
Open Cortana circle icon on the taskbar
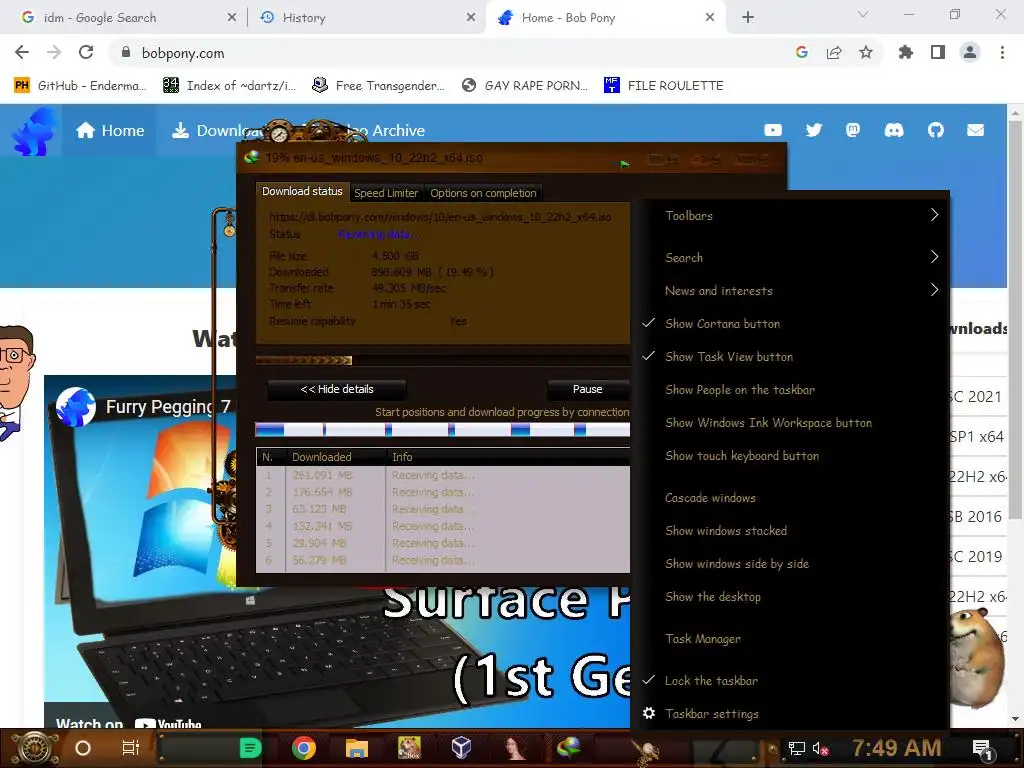pos(83,748)
